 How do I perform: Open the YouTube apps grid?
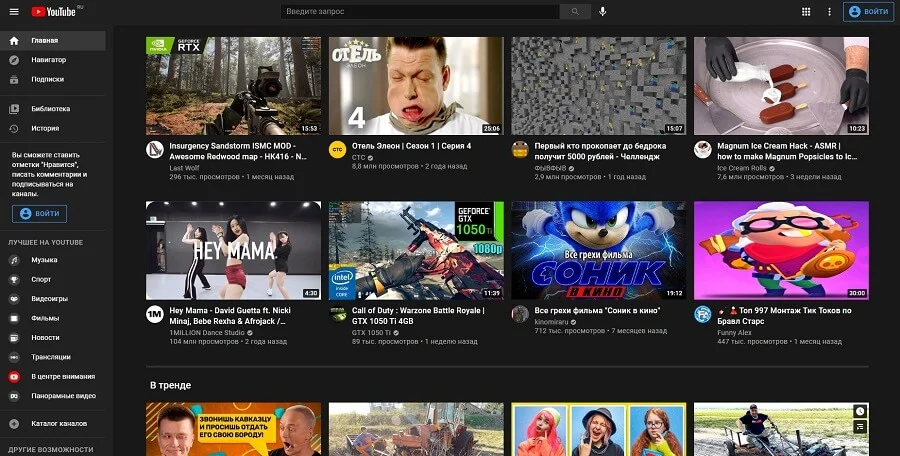806,11
